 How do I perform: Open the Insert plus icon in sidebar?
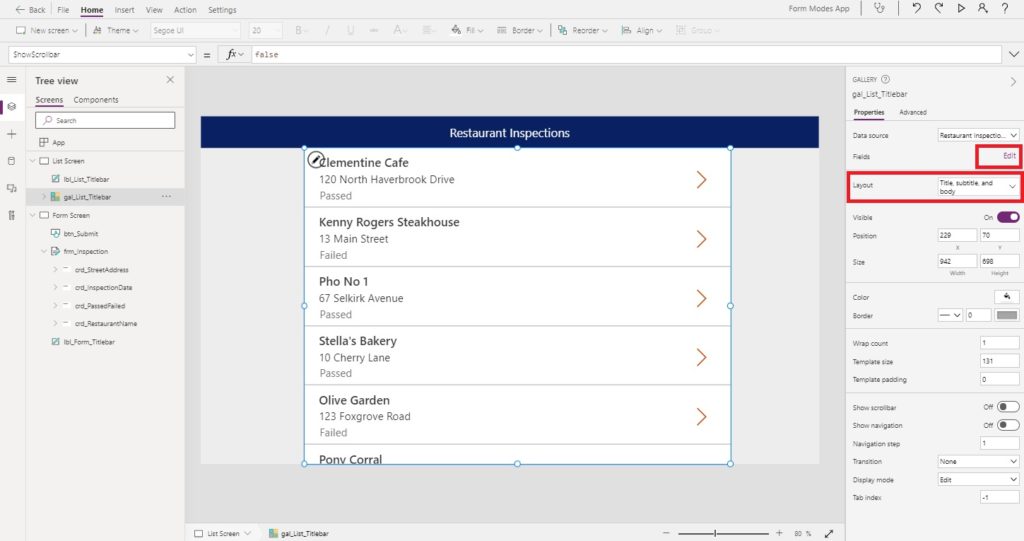click(x=12, y=134)
